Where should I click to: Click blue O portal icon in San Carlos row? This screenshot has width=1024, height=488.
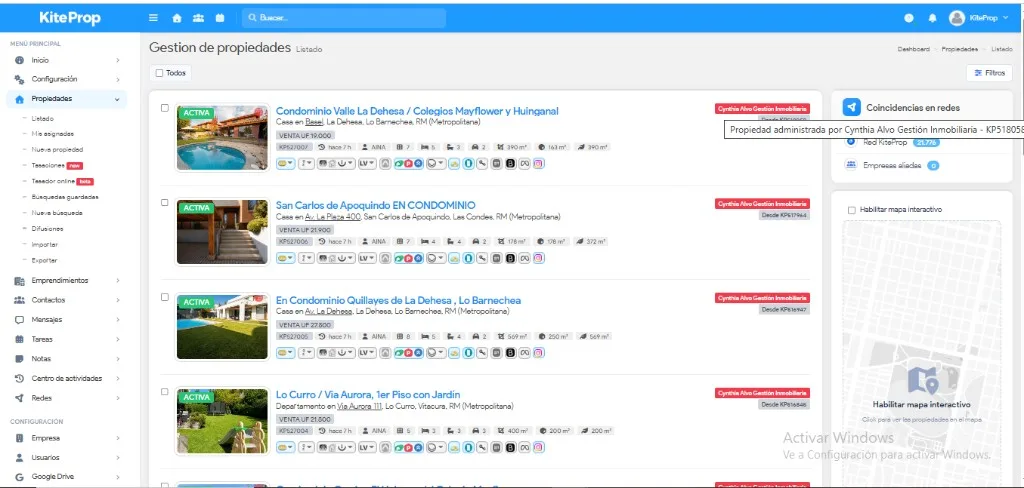(468, 257)
